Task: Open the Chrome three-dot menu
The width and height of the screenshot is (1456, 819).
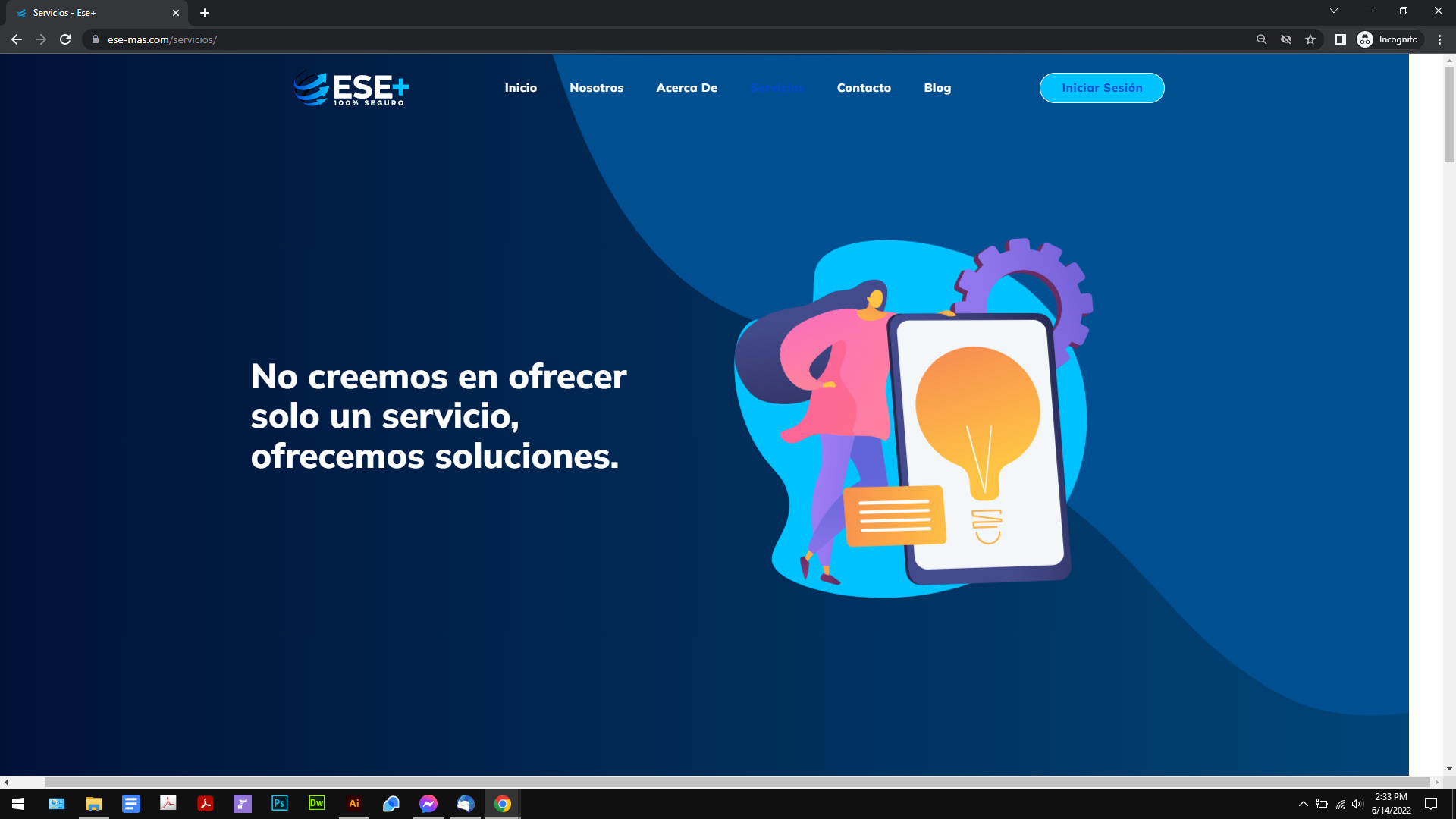Action: click(x=1439, y=39)
